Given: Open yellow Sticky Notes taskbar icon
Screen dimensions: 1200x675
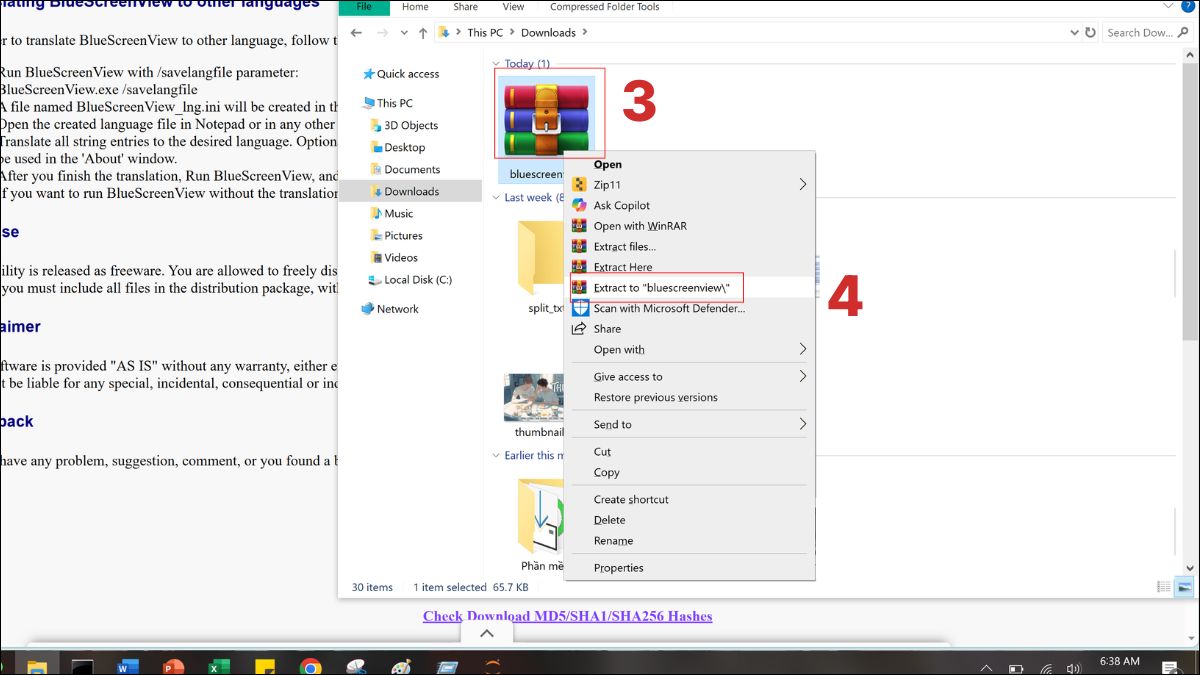Looking at the screenshot, I should click(265, 666).
